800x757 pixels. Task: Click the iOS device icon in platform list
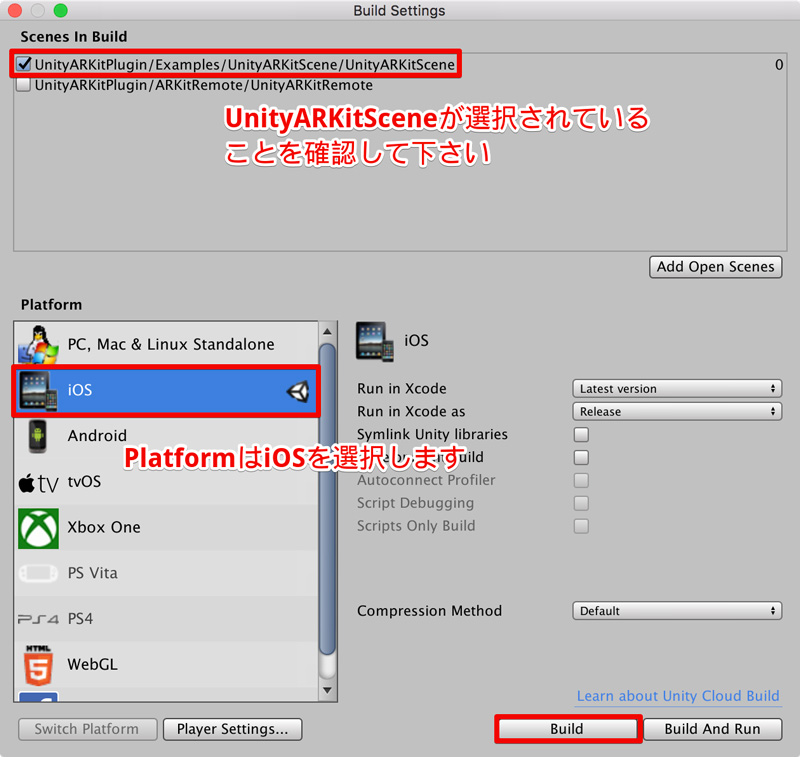(x=38, y=390)
